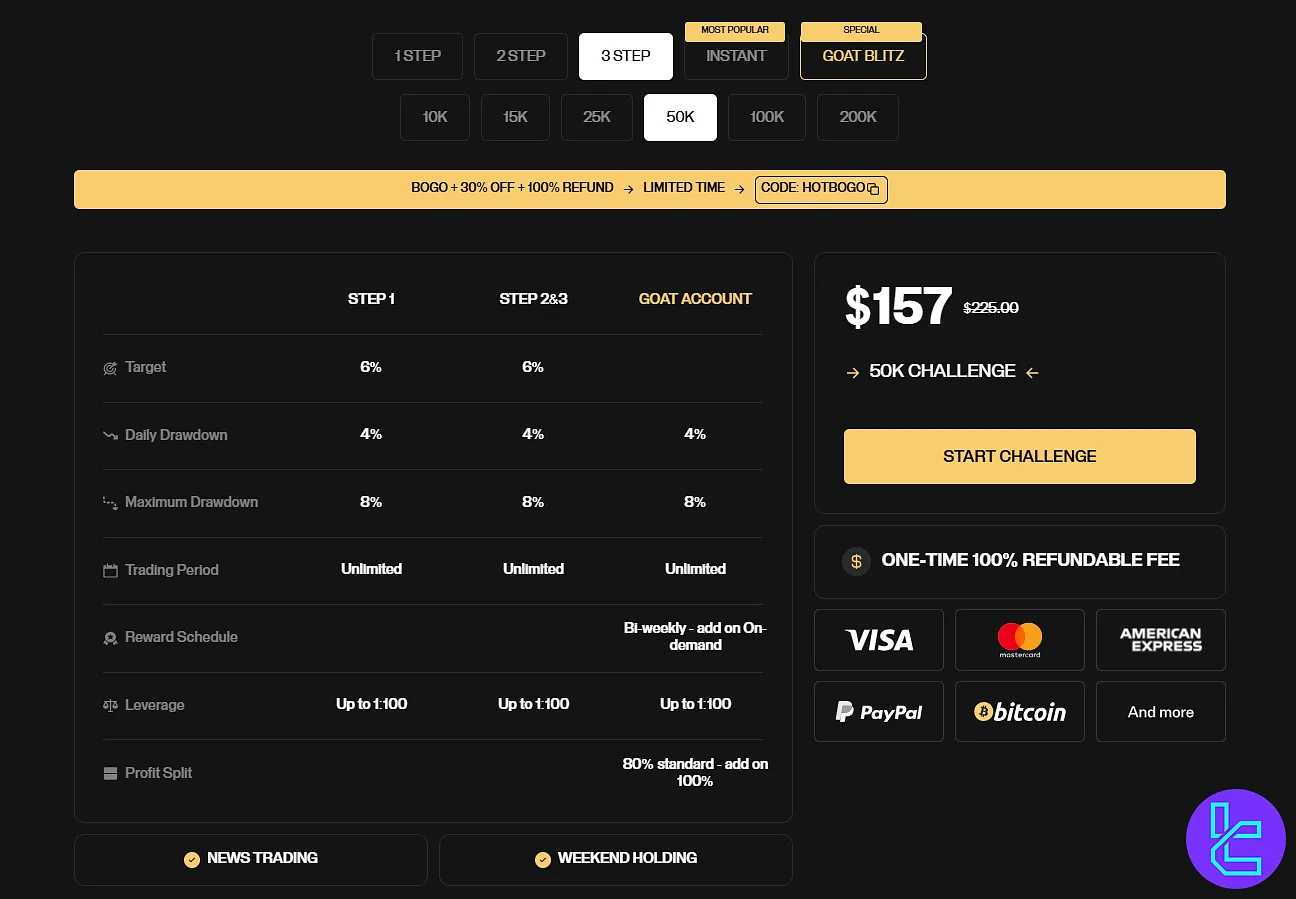Select the 100K account size option

click(767, 117)
